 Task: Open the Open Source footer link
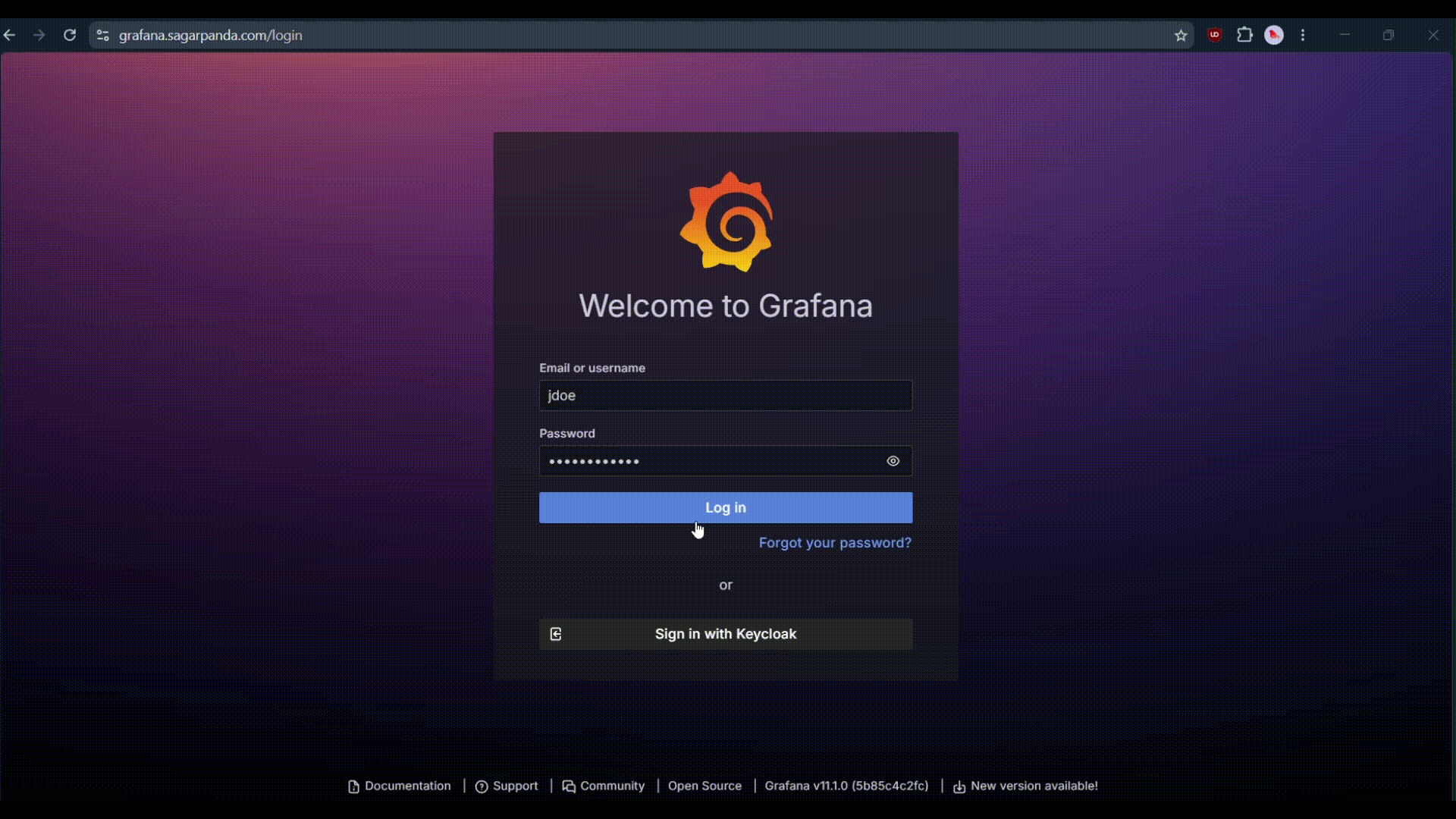[704, 786]
